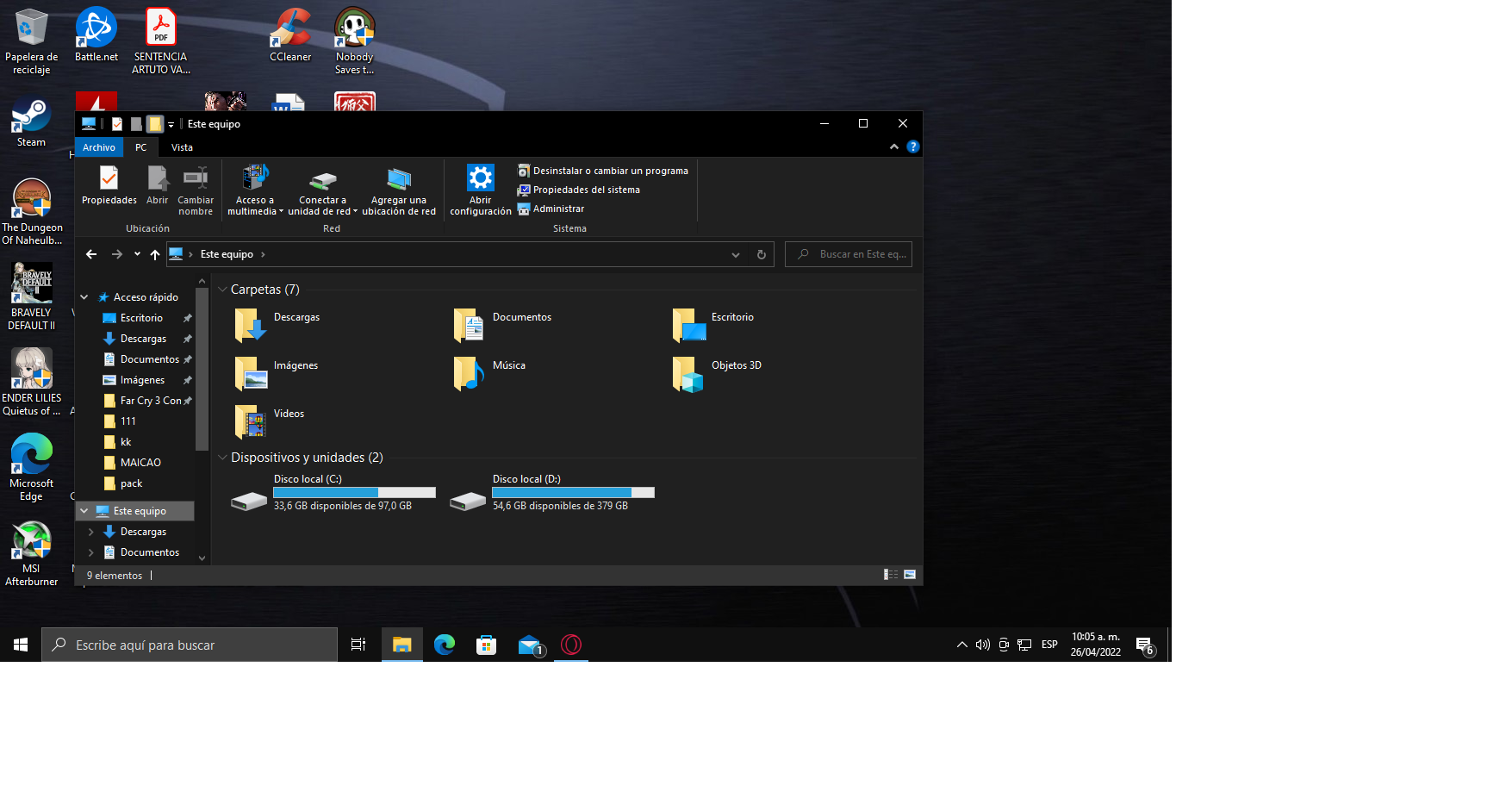Refresh the Este equipo view
The height and width of the screenshot is (804, 1512).
coord(762,254)
